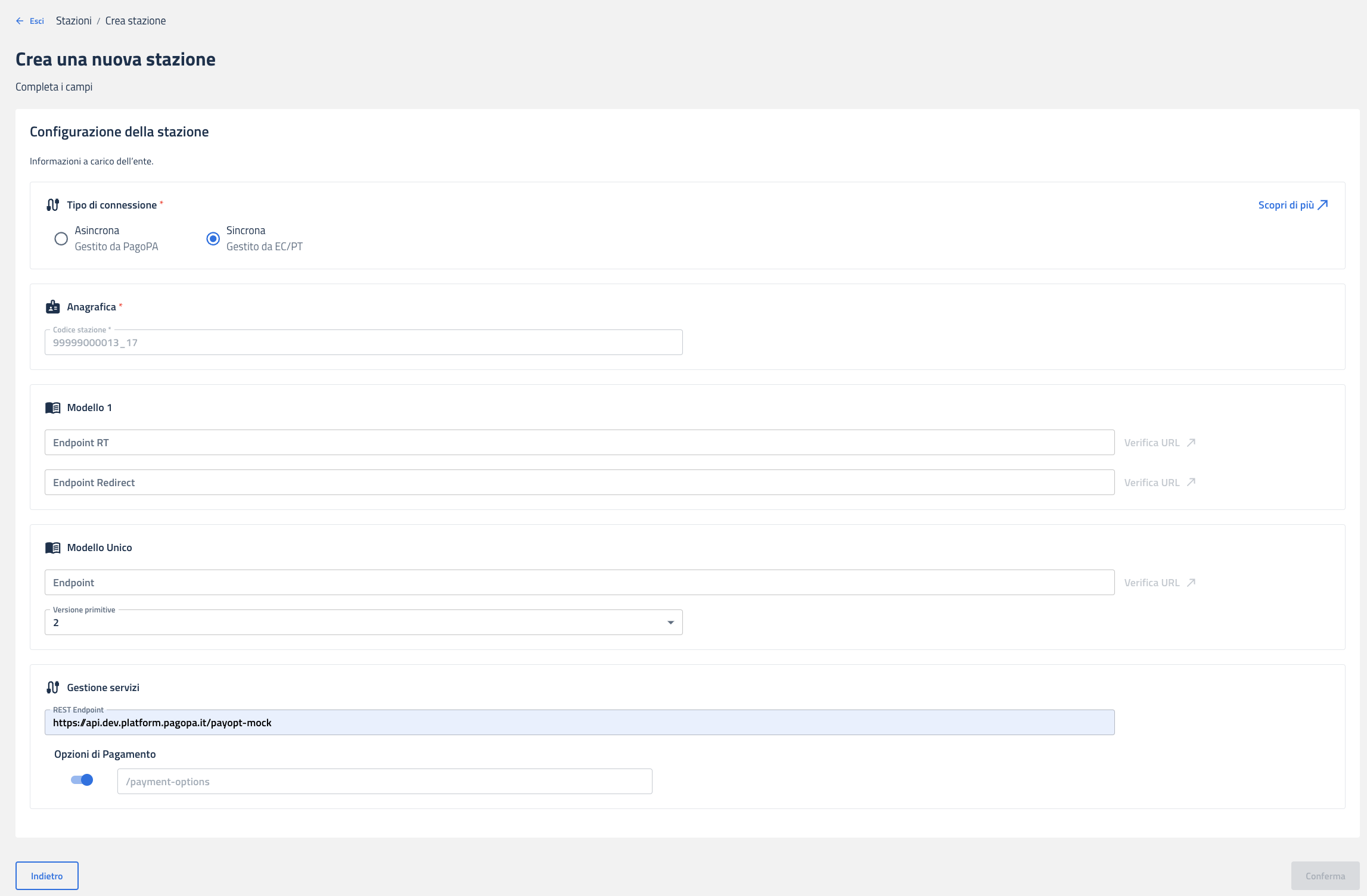
Task: Click the connection icon beside Tipo di connessione
Action: (52, 205)
